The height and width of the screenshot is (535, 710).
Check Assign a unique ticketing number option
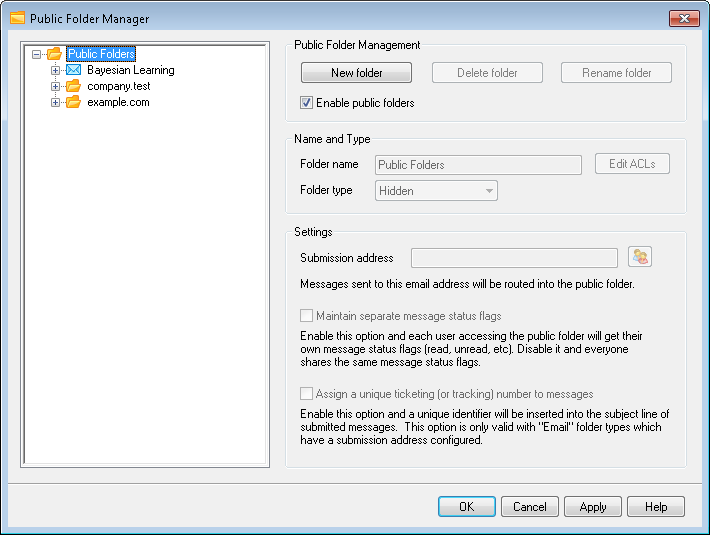point(307,395)
